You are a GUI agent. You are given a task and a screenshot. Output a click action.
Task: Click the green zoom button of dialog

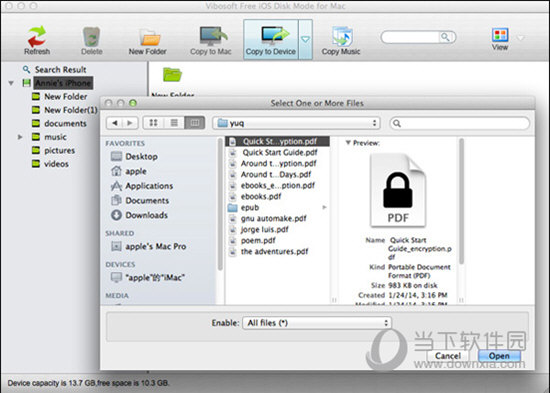(133, 103)
